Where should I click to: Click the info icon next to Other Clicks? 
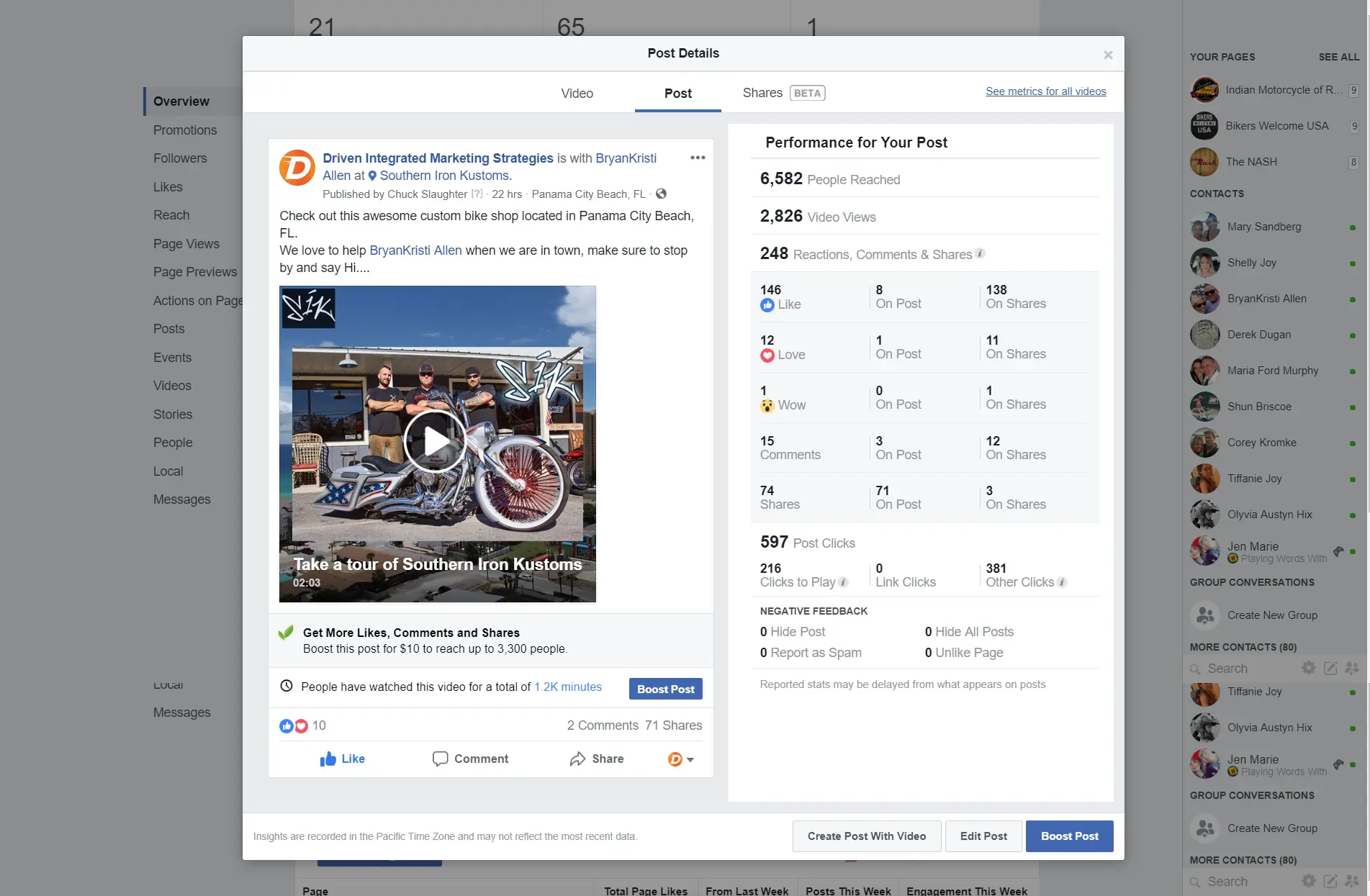coord(1062,582)
